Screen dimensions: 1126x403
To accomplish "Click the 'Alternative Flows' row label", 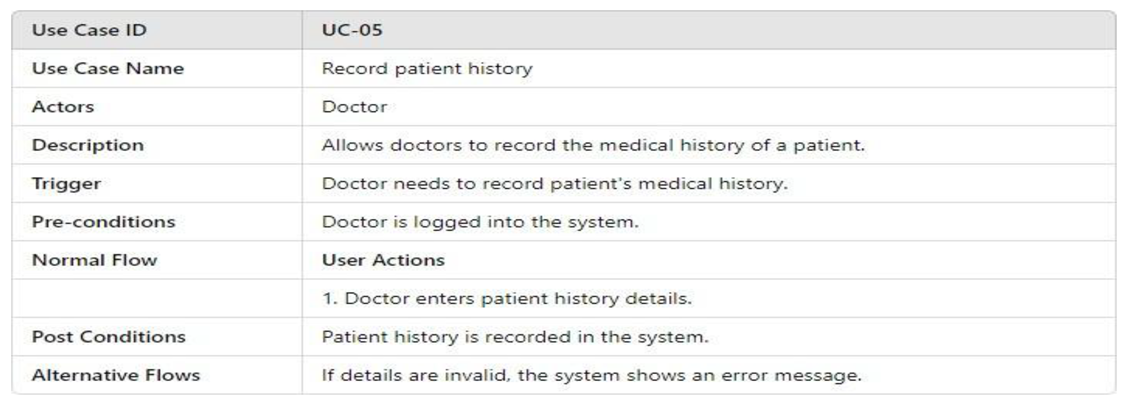I will 115,375.
